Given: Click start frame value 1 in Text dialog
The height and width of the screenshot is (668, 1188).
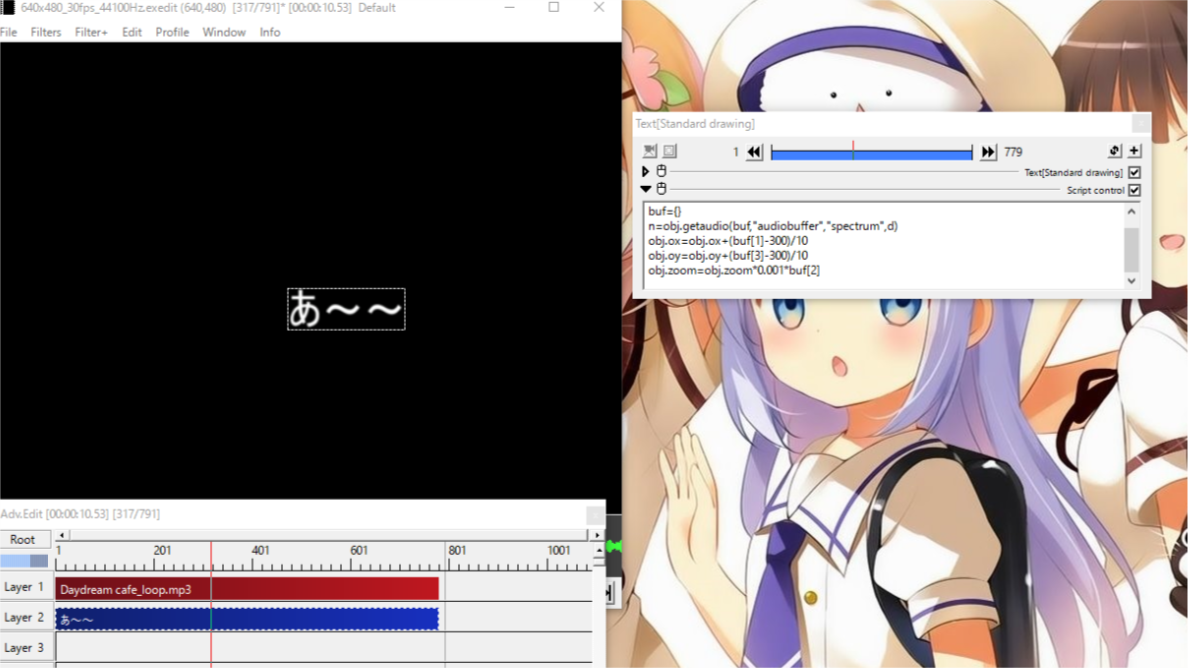Looking at the screenshot, I should pyautogui.click(x=736, y=152).
